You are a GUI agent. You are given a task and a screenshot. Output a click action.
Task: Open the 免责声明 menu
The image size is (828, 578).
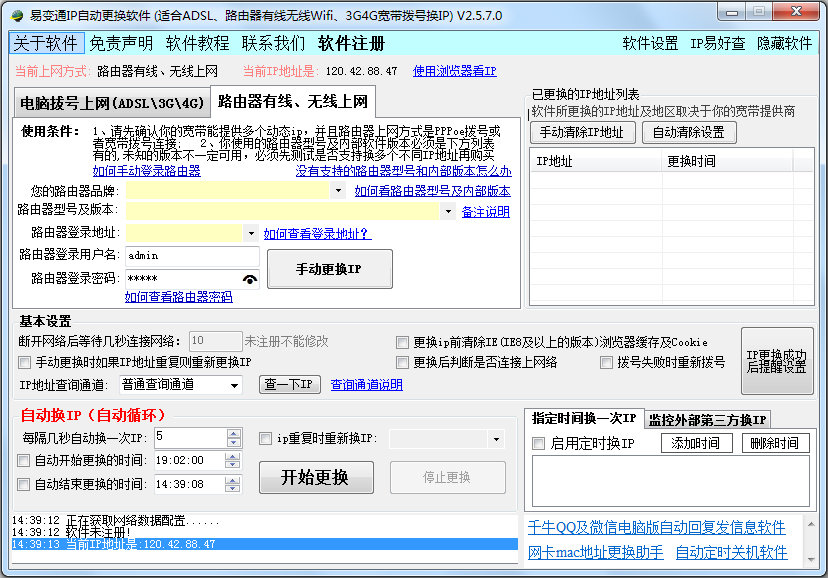tap(121, 43)
